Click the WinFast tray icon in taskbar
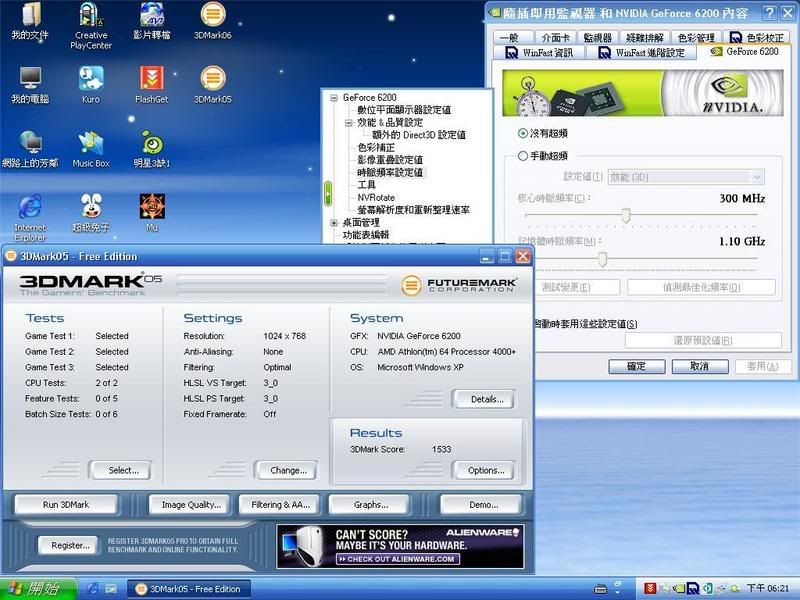 click(692, 588)
